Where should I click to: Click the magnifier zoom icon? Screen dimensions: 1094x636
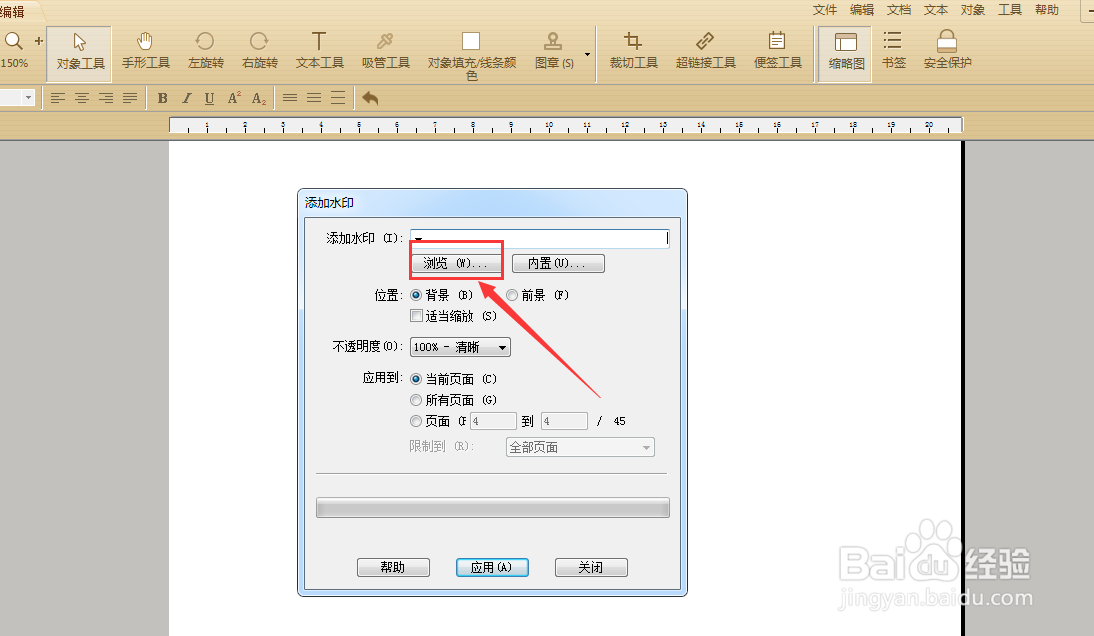pos(14,41)
